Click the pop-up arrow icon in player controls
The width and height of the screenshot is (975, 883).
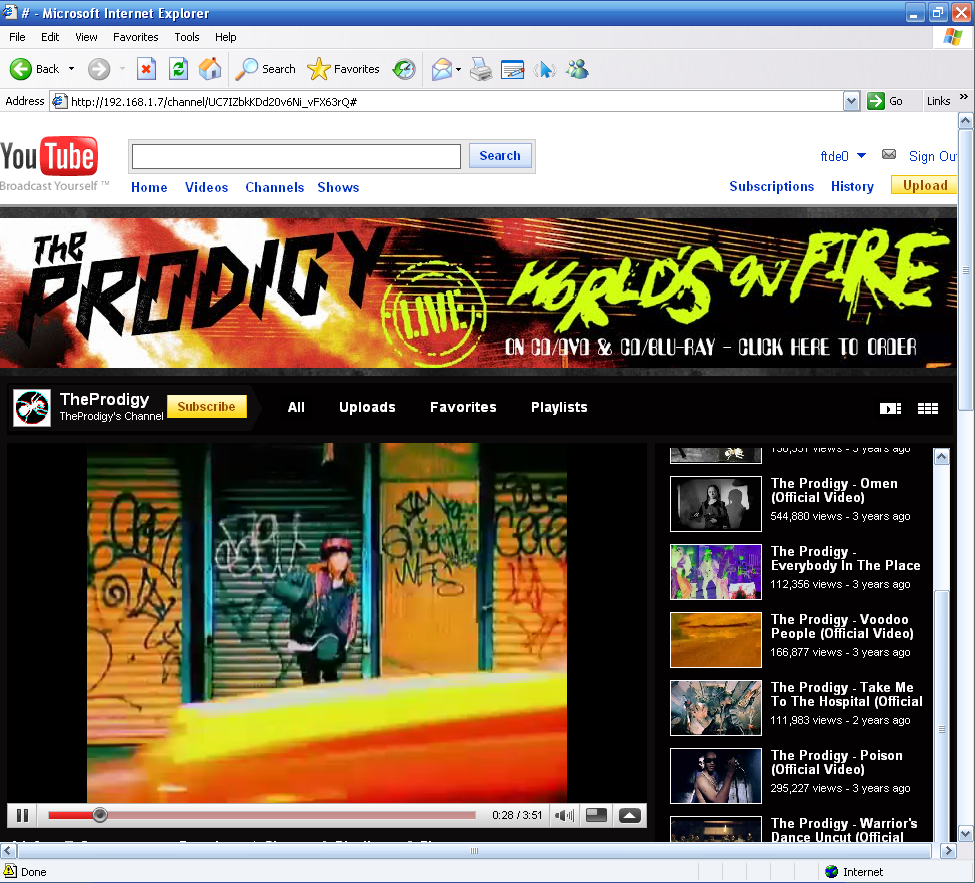point(629,815)
